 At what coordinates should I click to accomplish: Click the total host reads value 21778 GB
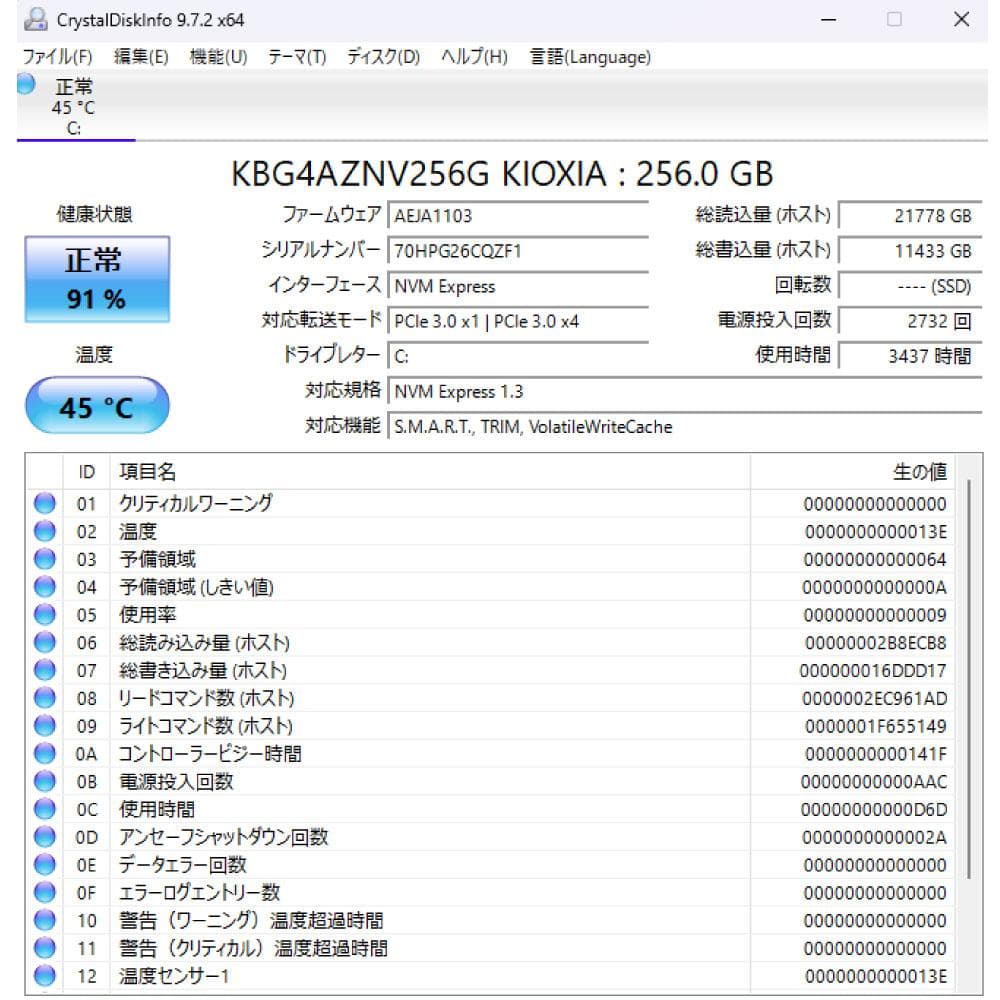pos(909,216)
